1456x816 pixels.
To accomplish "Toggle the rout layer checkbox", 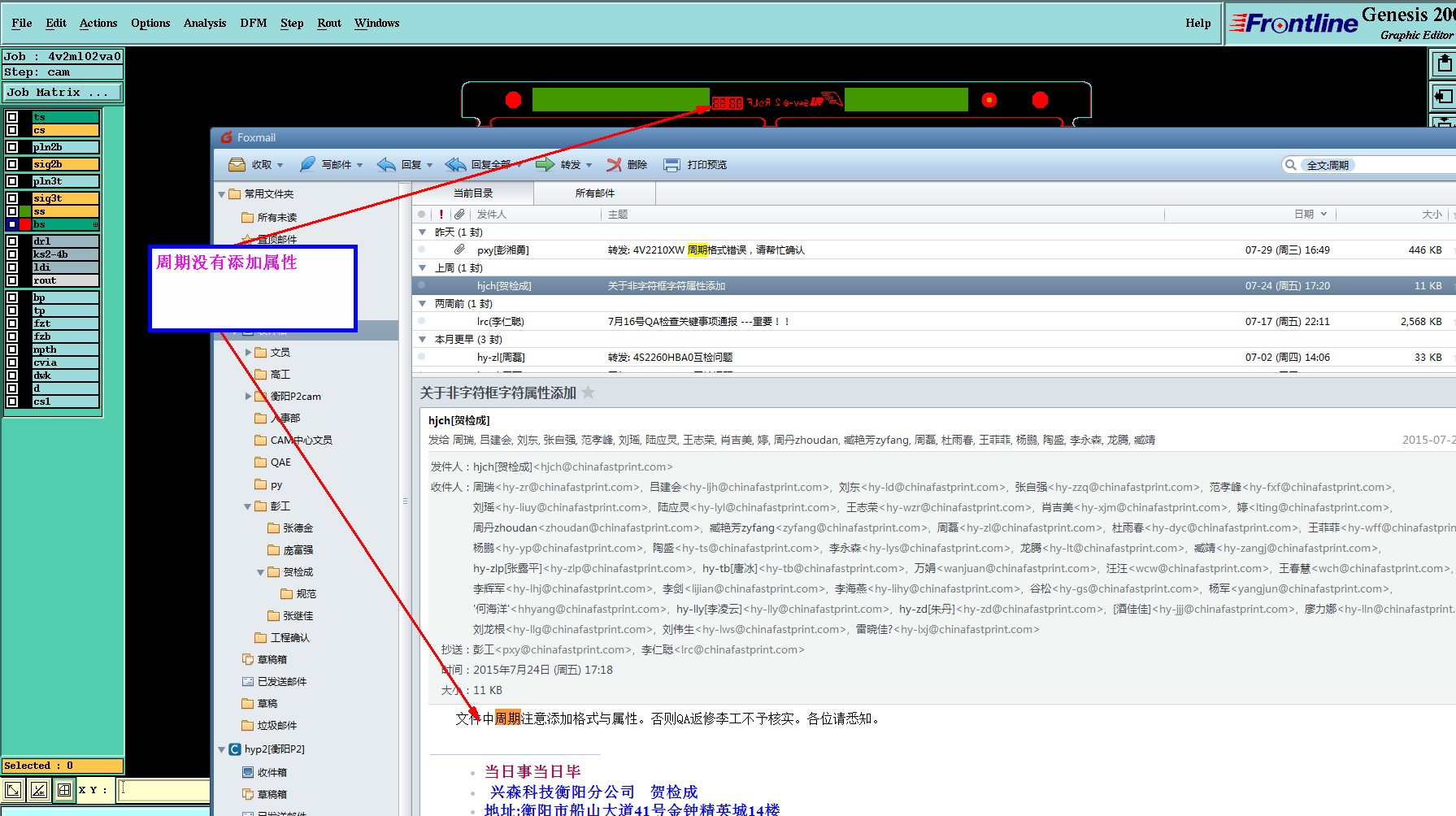I will tap(12, 280).
